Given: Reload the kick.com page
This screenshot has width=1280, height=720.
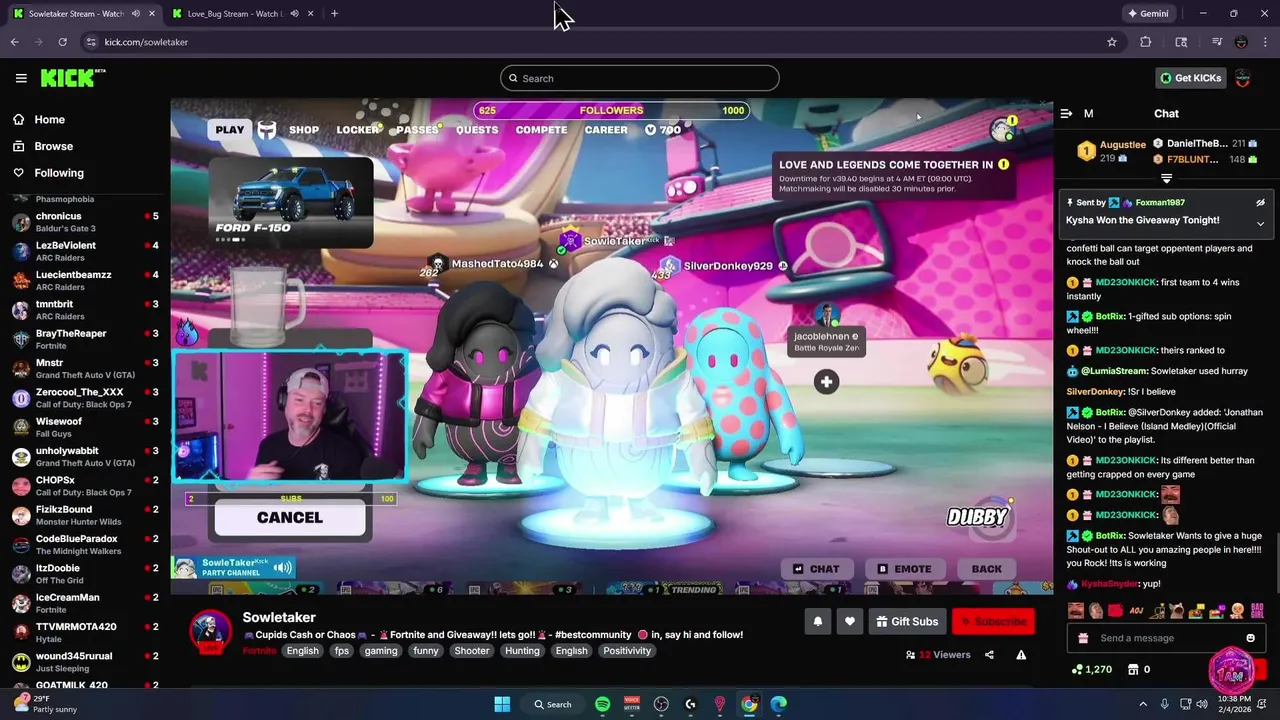Looking at the screenshot, I should click(x=62, y=42).
